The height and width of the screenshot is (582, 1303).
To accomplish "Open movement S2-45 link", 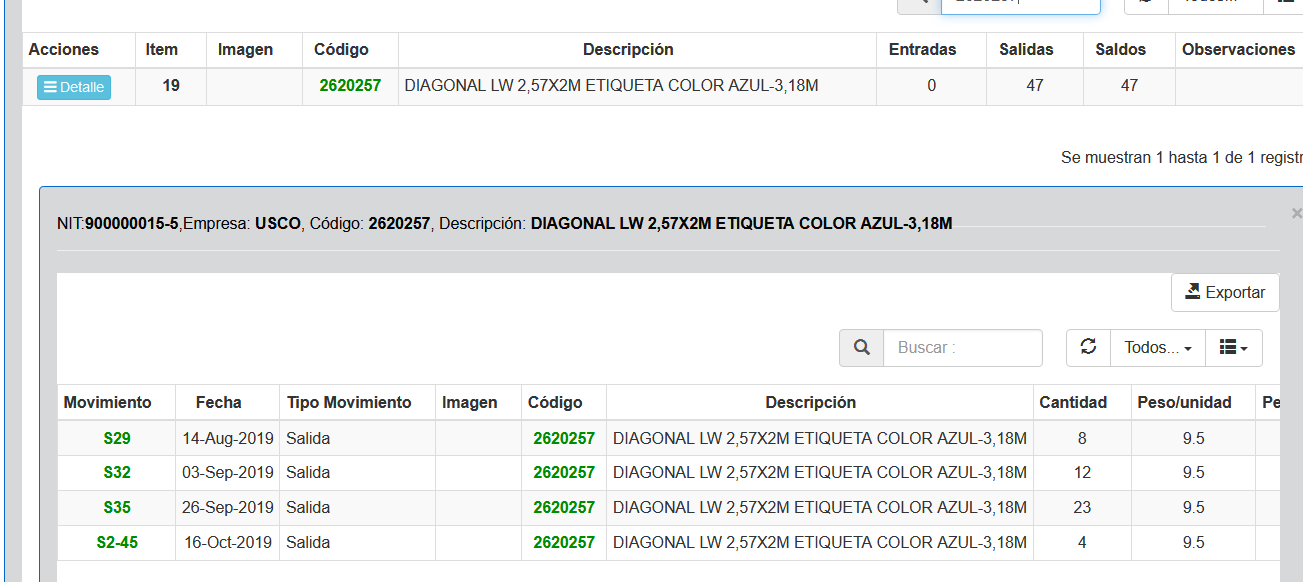I will point(117,542).
